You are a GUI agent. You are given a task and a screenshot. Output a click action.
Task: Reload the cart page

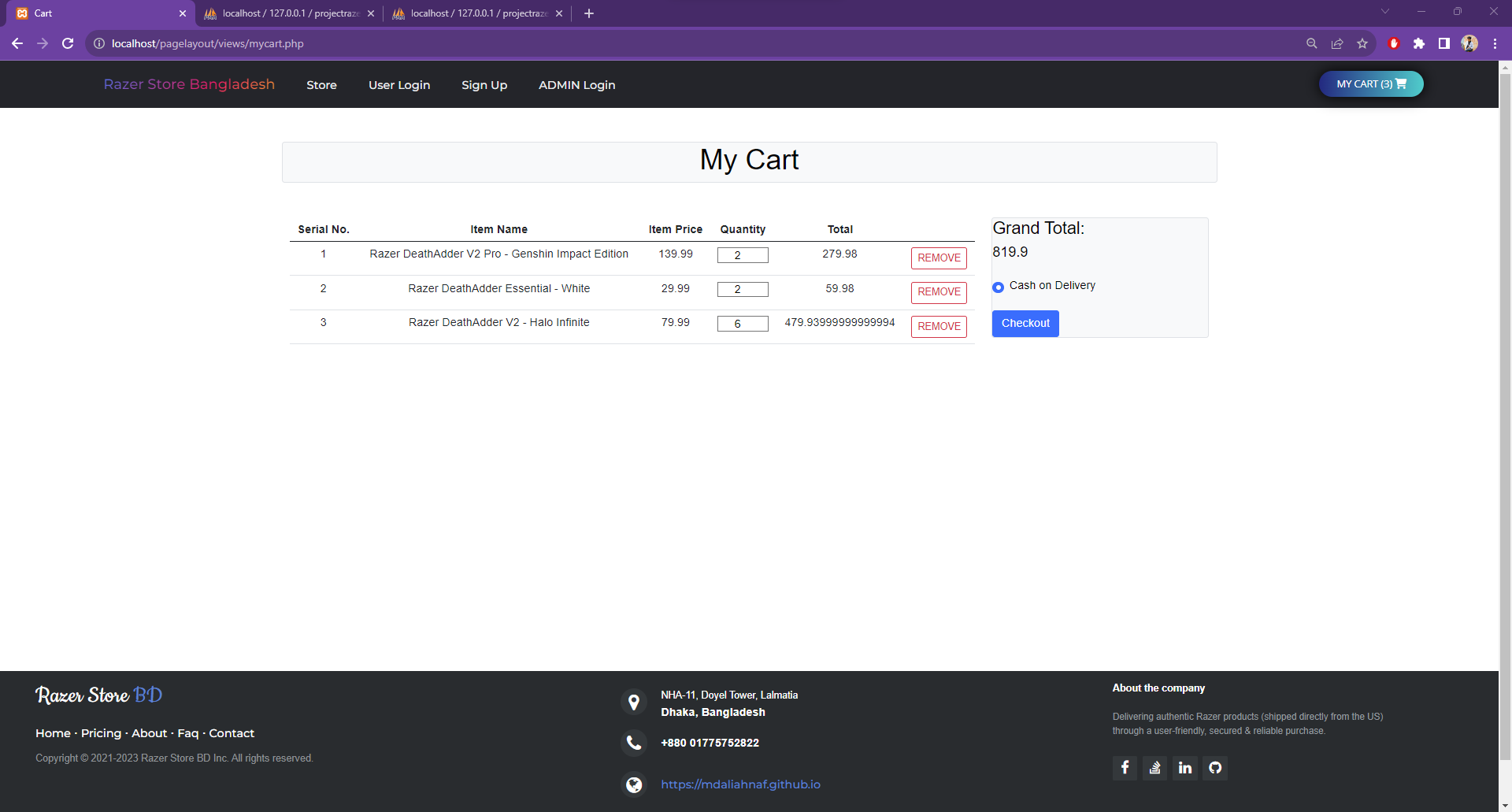pyautogui.click(x=68, y=43)
